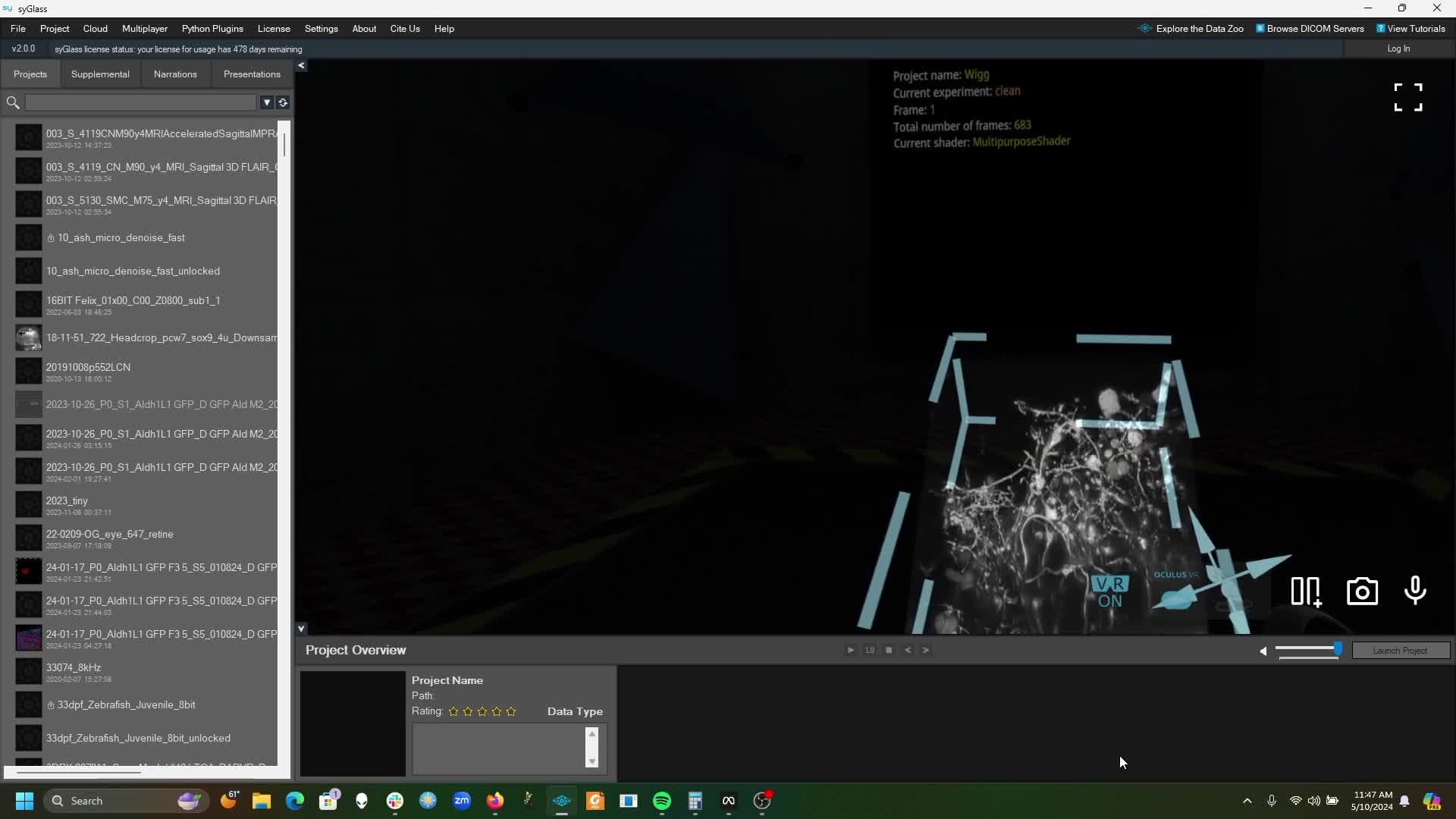Screen dimensions: 1456x819
Task: Click the fifth rating star
Action: 511,711
